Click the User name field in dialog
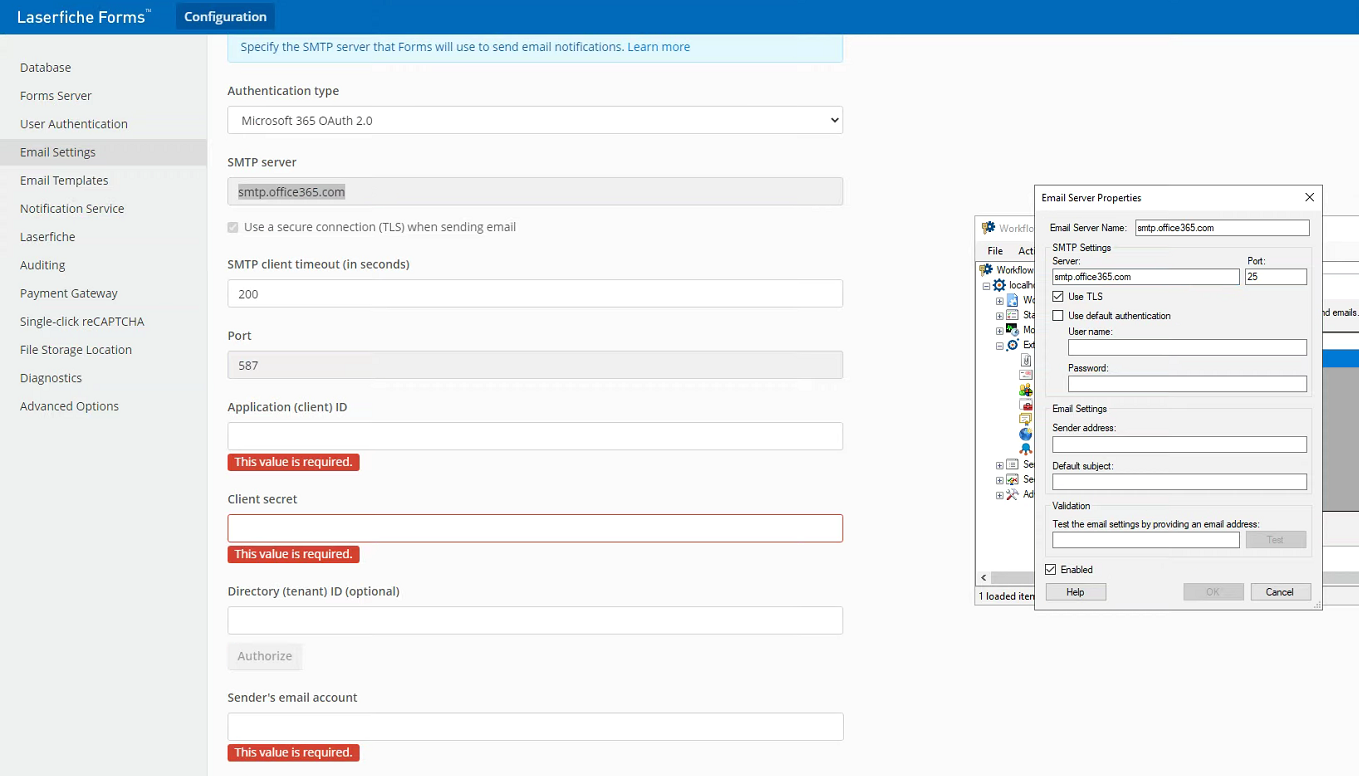The image size is (1359, 776). 1187,348
